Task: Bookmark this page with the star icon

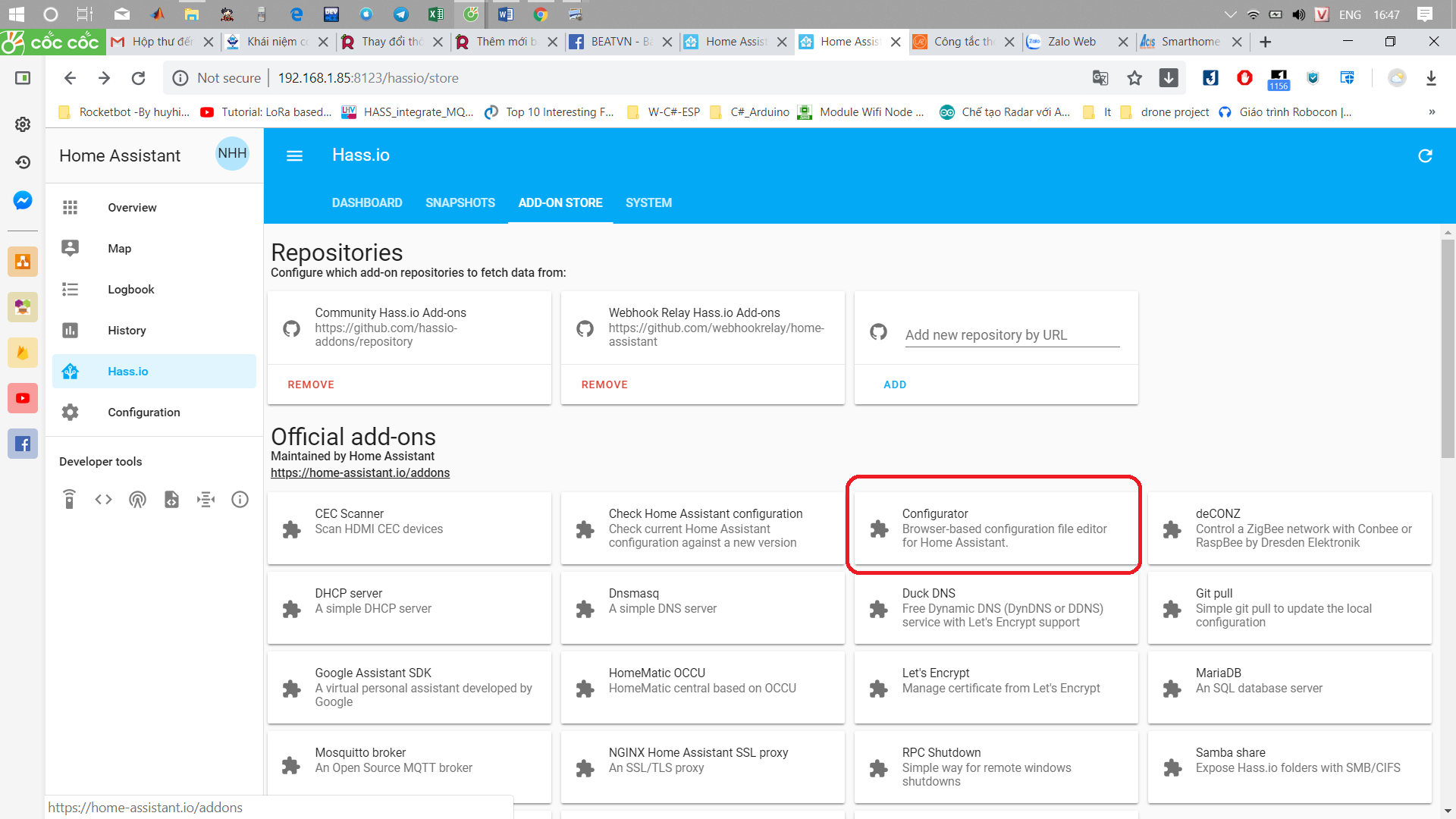Action: [1134, 78]
